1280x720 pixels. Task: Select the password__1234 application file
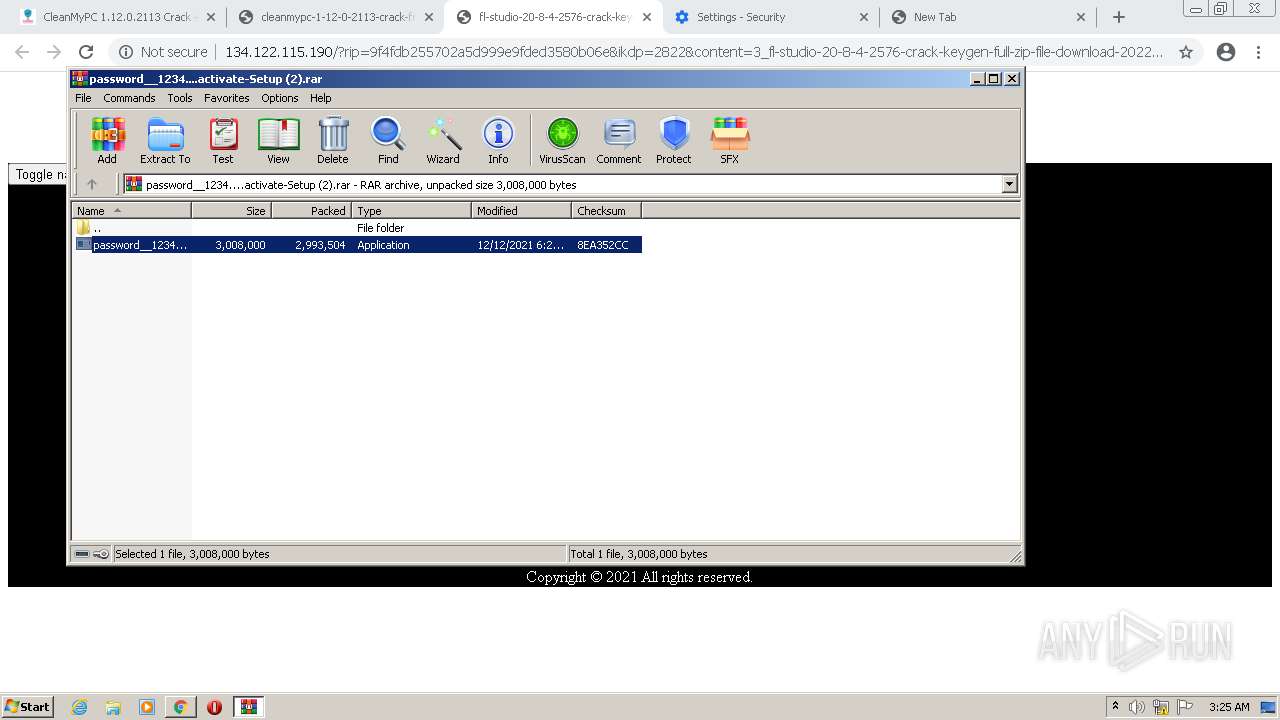[x=357, y=245]
